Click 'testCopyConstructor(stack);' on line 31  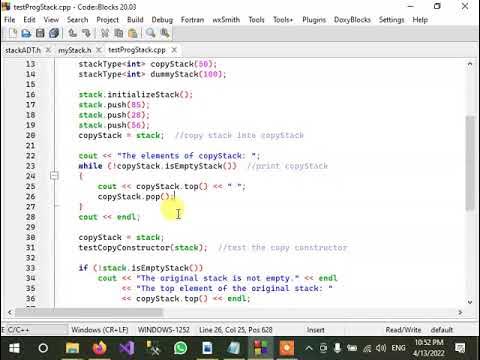[x=143, y=247]
